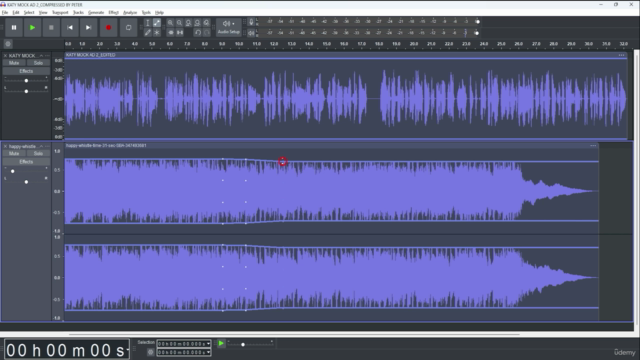Screen dimensions: 640x360
Task: Trim audio outside selection icon
Action: click(170, 32)
